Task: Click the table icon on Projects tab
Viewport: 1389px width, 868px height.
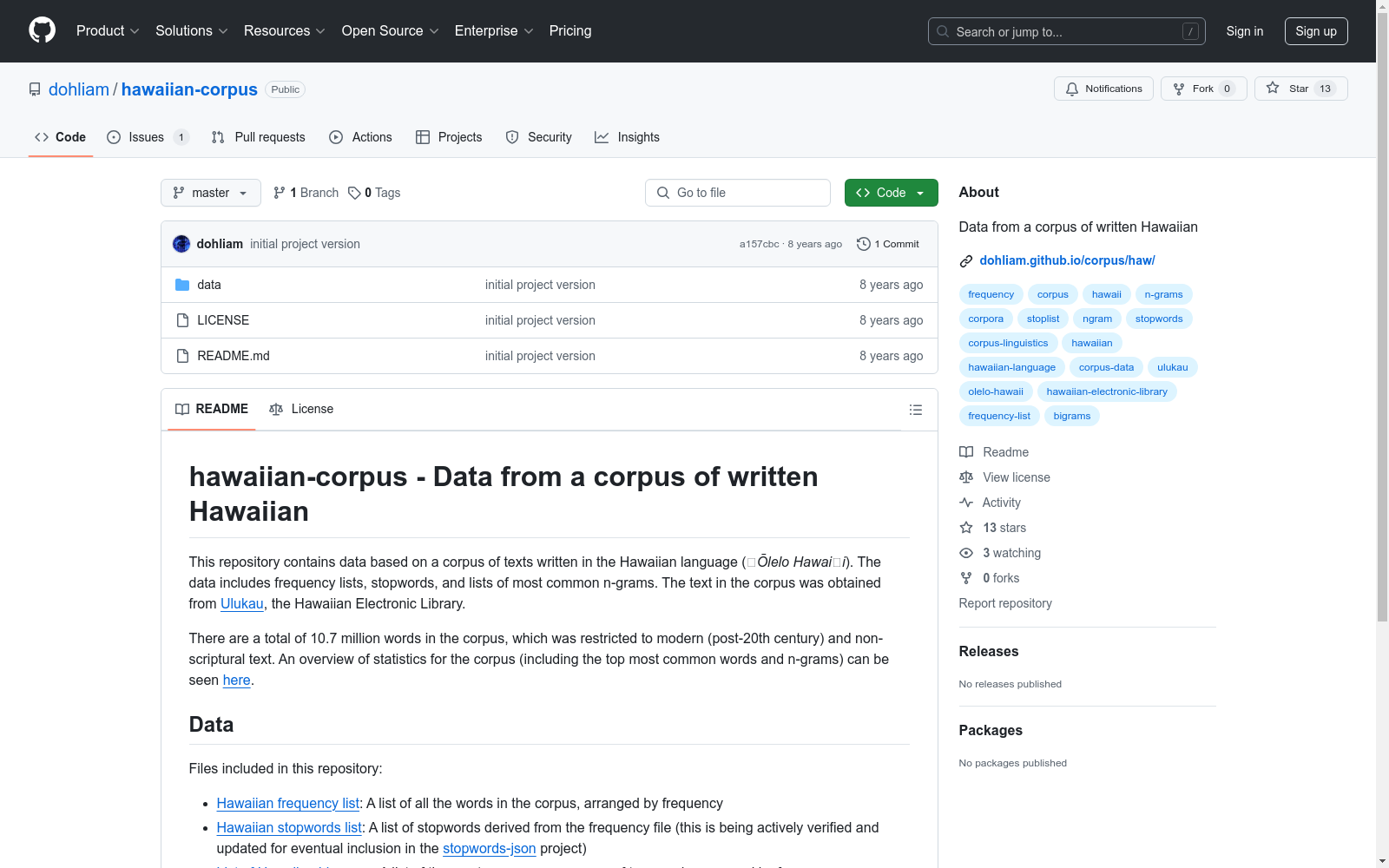Action: tap(423, 137)
